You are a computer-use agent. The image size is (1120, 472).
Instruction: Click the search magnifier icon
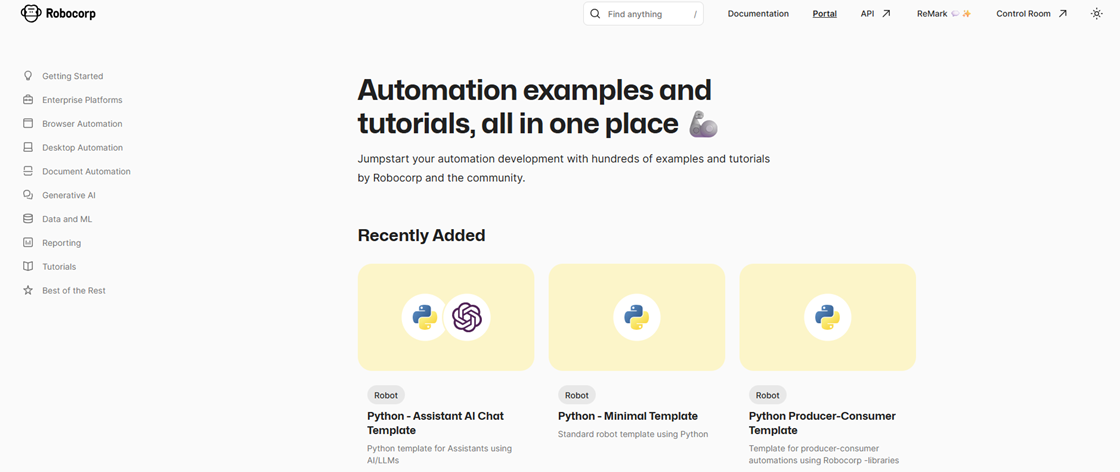tap(596, 14)
